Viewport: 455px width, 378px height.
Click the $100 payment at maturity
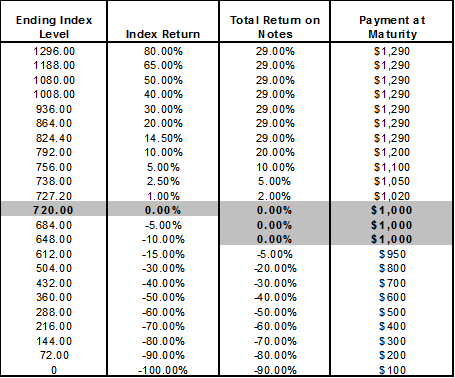click(392, 370)
